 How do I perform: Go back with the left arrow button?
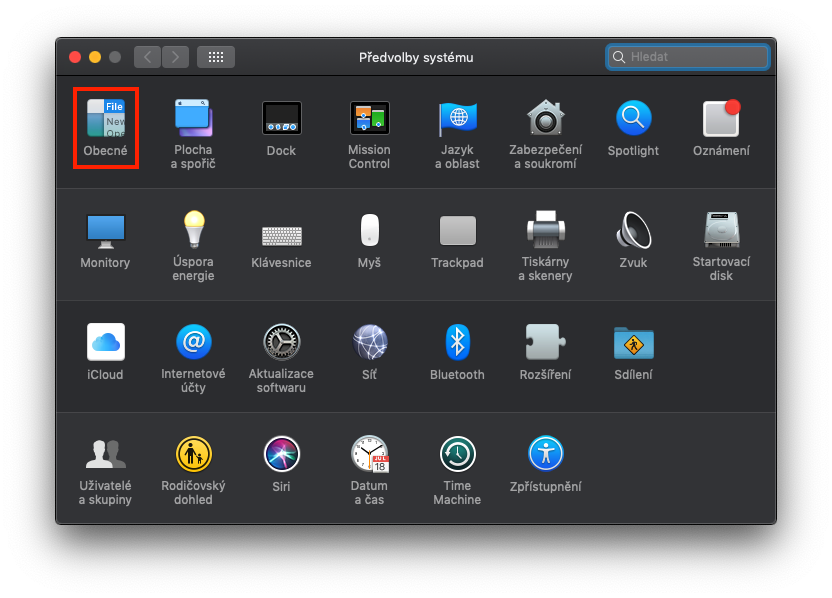coord(148,57)
